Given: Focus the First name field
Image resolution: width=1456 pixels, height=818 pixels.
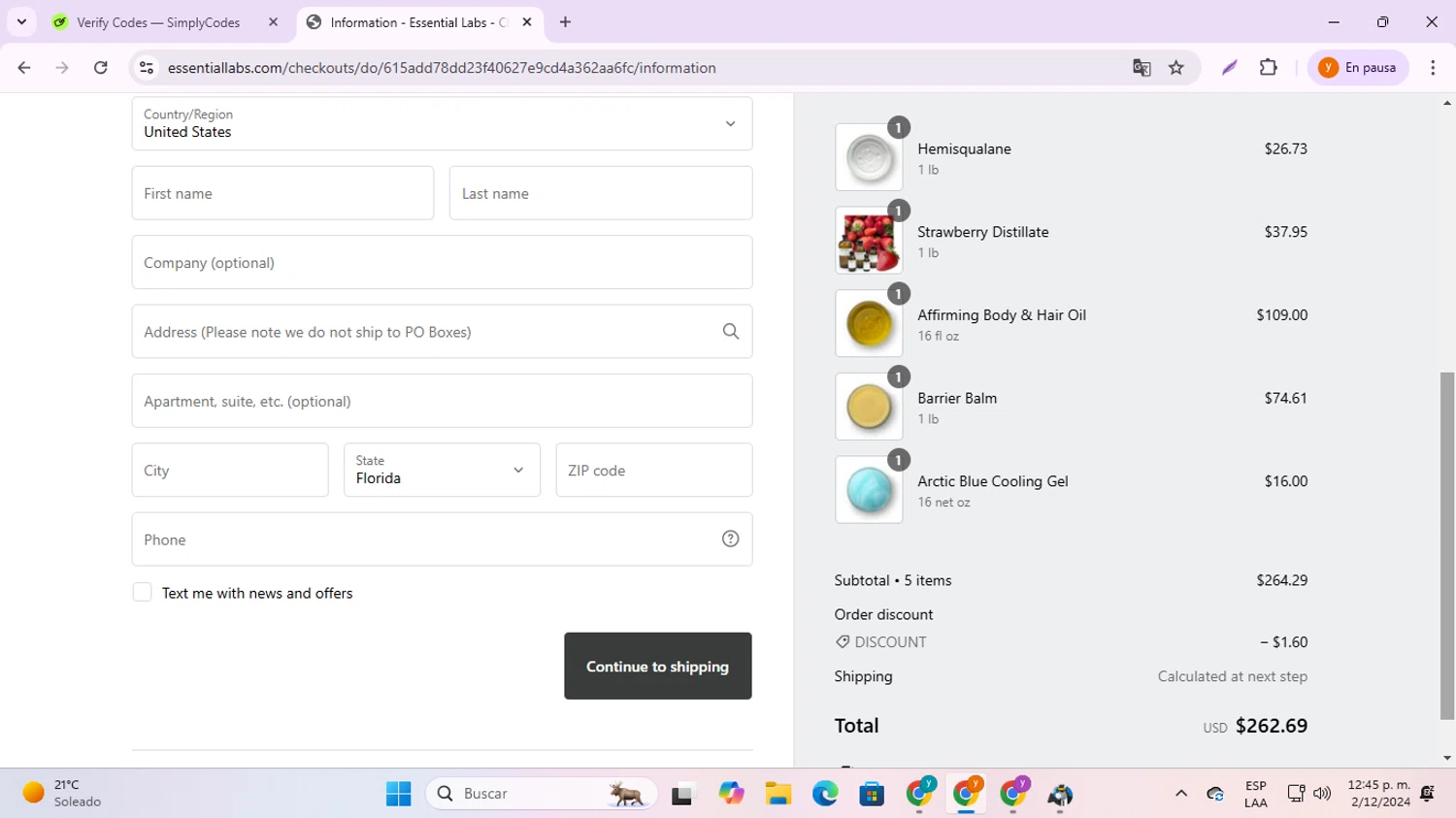Looking at the screenshot, I should click(x=282, y=193).
